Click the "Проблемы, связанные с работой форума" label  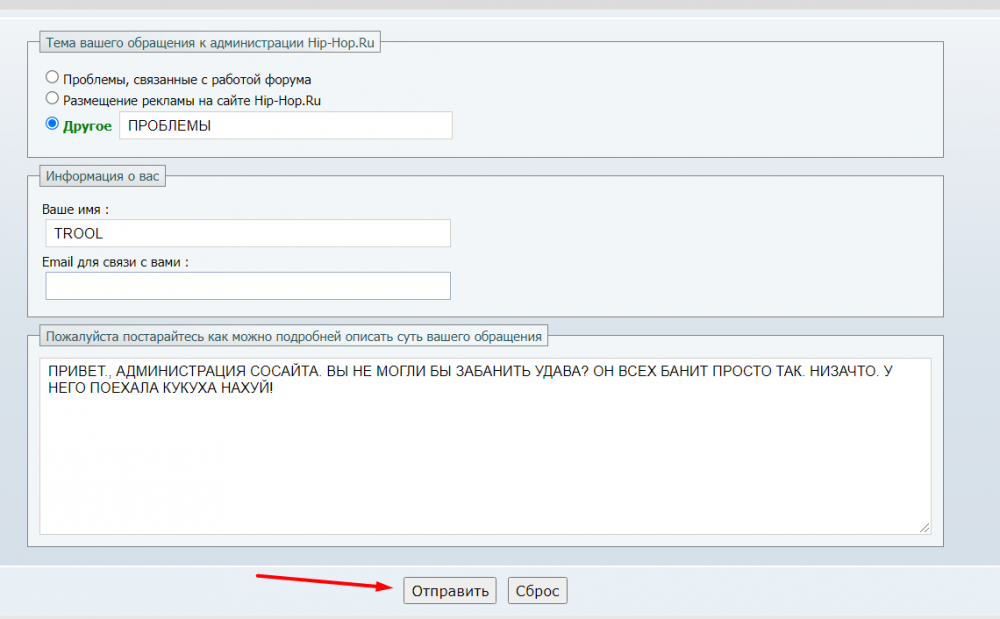click(x=187, y=80)
